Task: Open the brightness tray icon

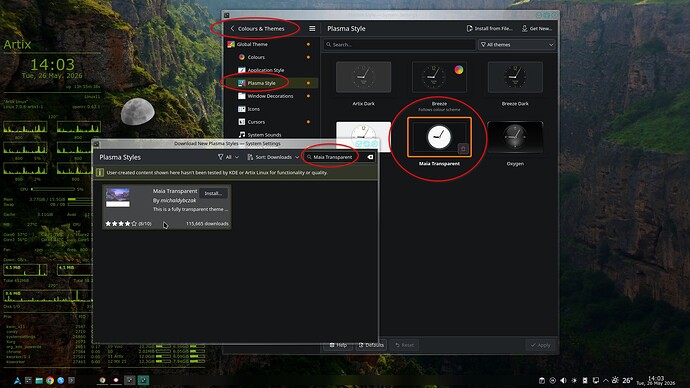Action: pos(574,381)
